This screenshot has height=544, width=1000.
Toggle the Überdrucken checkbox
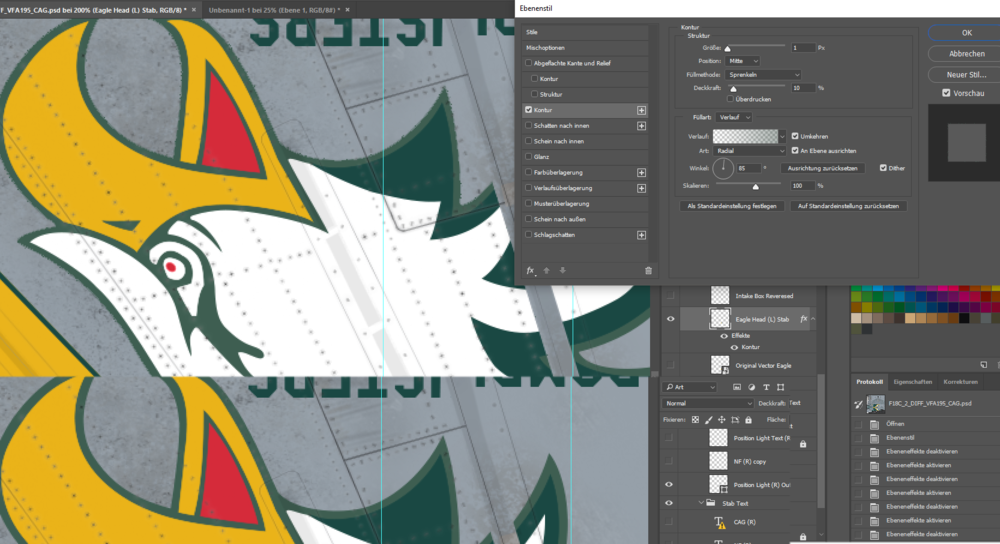730,99
